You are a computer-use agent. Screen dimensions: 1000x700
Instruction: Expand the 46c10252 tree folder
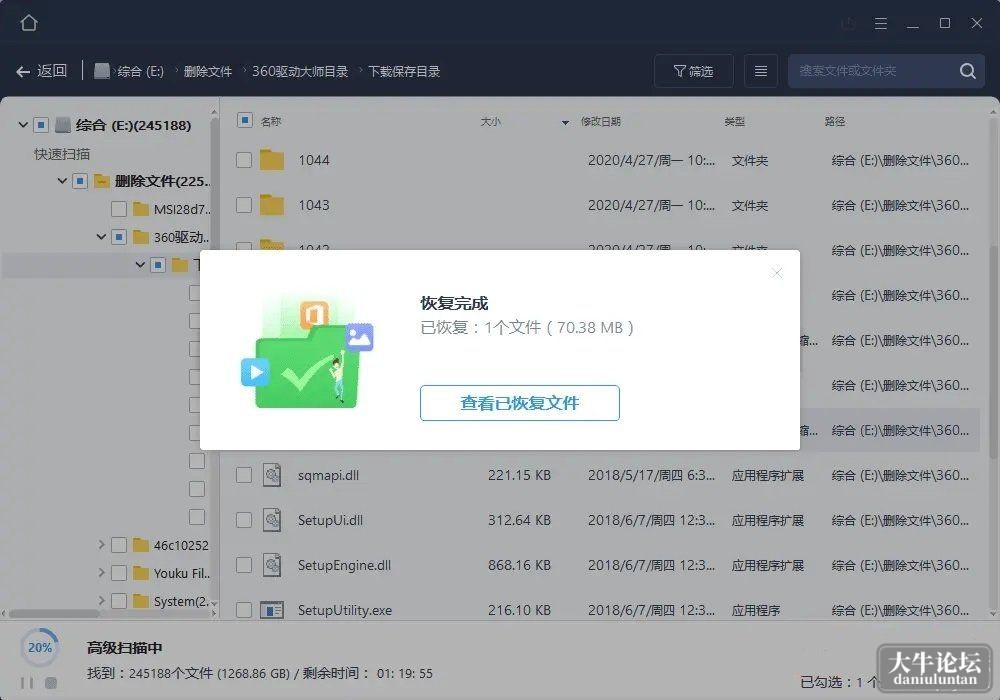coord(101,544)
